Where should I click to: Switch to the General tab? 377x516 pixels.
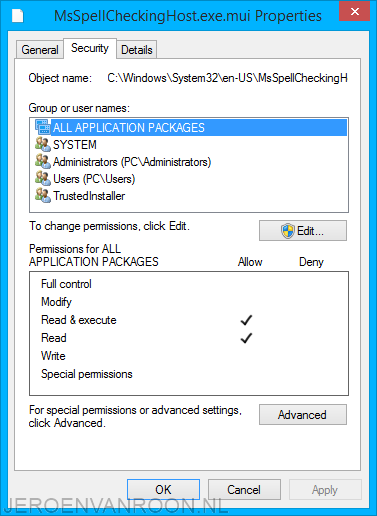[x=40, y=50]
